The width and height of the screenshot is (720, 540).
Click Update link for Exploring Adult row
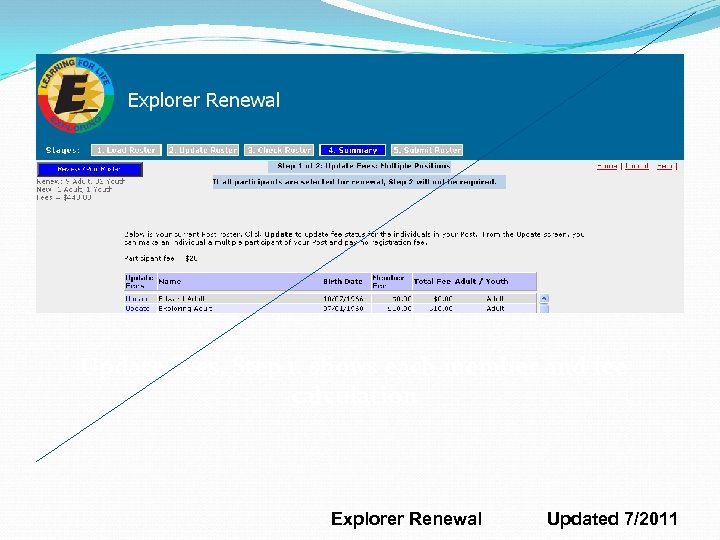pyautogui.click(x=137, y=309)
